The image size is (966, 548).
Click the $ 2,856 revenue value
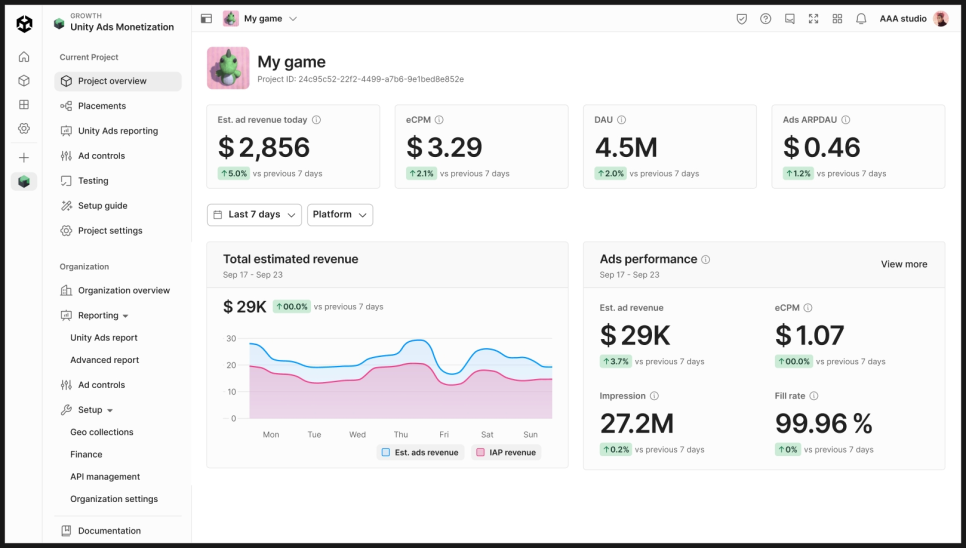point(264,148)
